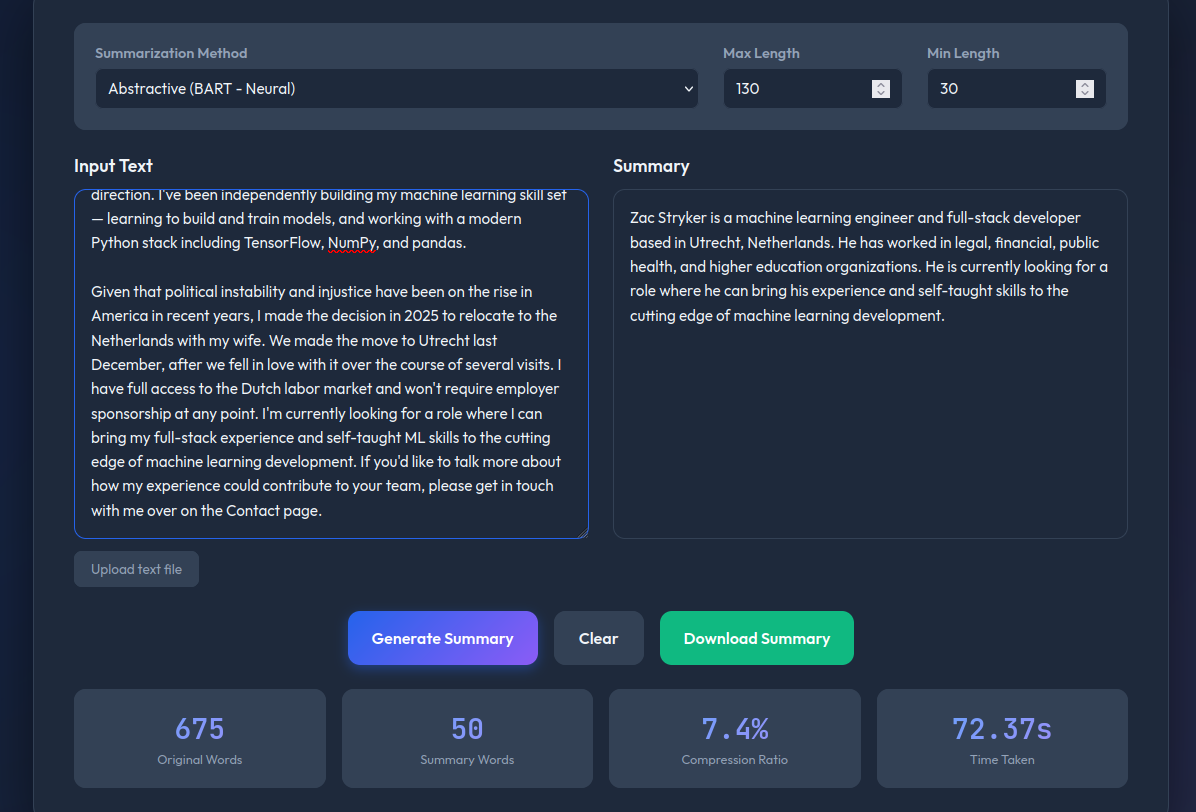The height and width of the screenshot is (812, 1196).
Task: Click the Time Taken stat card
Action: point(1002,738)
